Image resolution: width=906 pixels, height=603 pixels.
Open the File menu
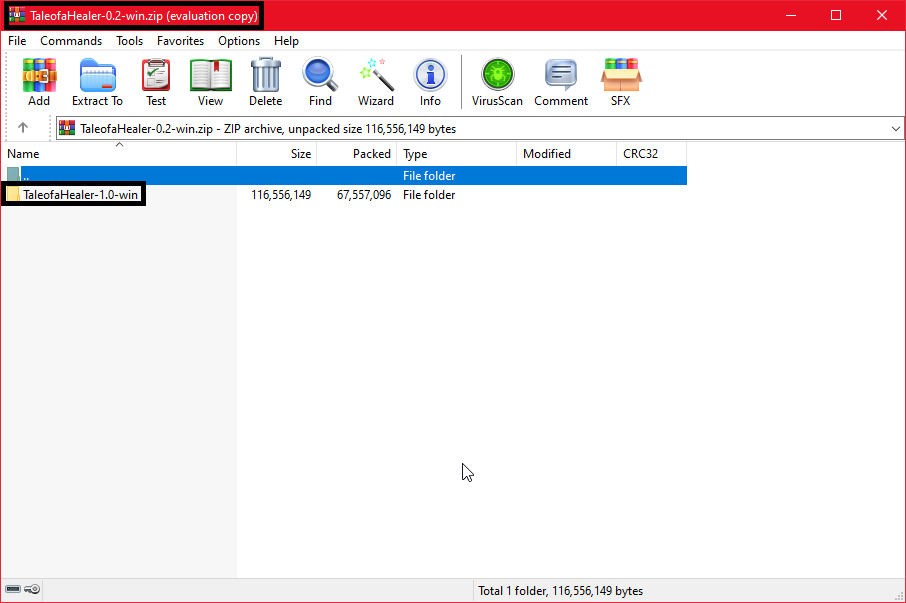17,41
